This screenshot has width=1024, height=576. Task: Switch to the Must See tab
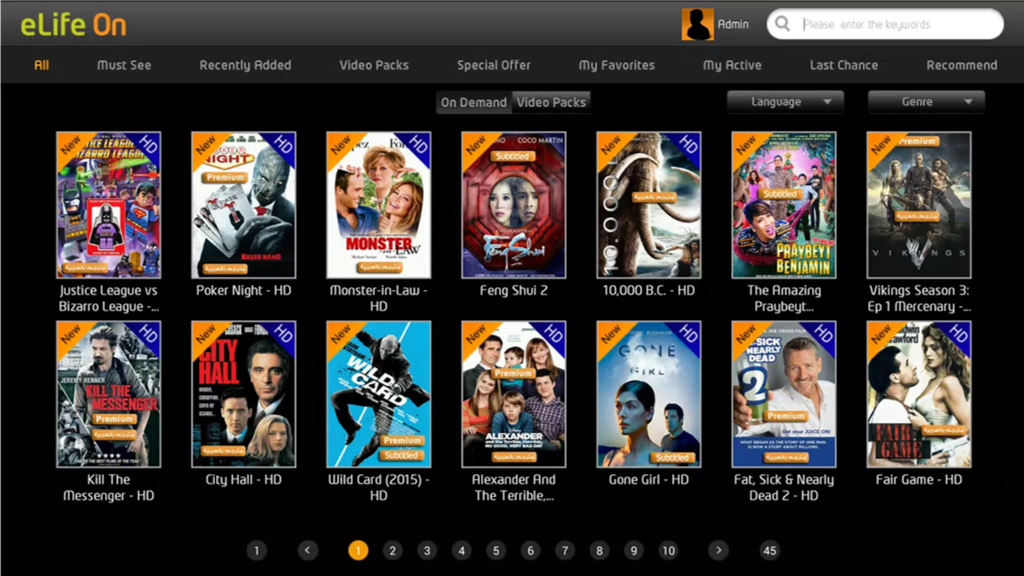pyautogui.click(x=123, y=65)
